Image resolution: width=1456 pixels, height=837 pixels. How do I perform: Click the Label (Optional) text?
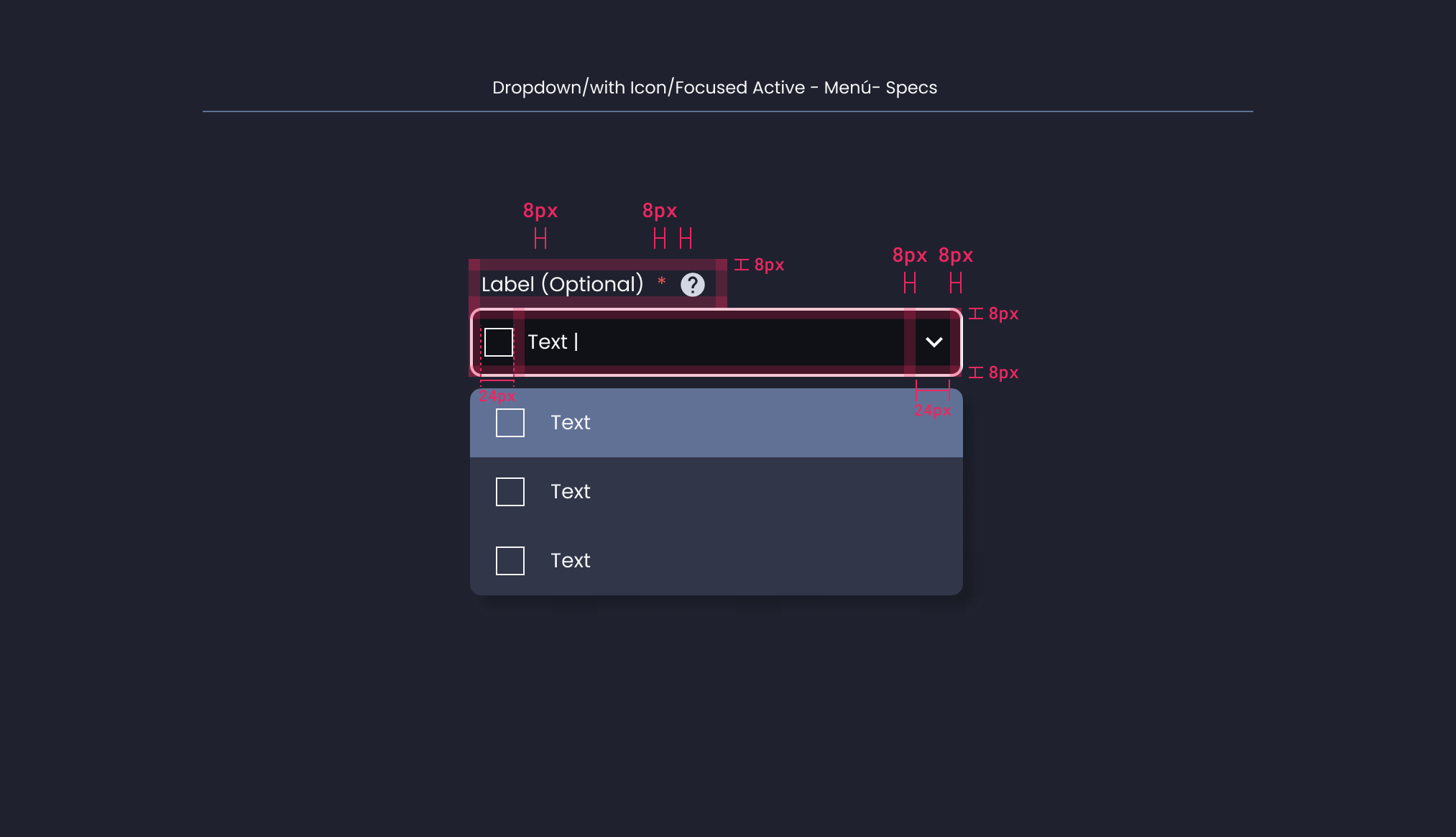pos(563,285)
